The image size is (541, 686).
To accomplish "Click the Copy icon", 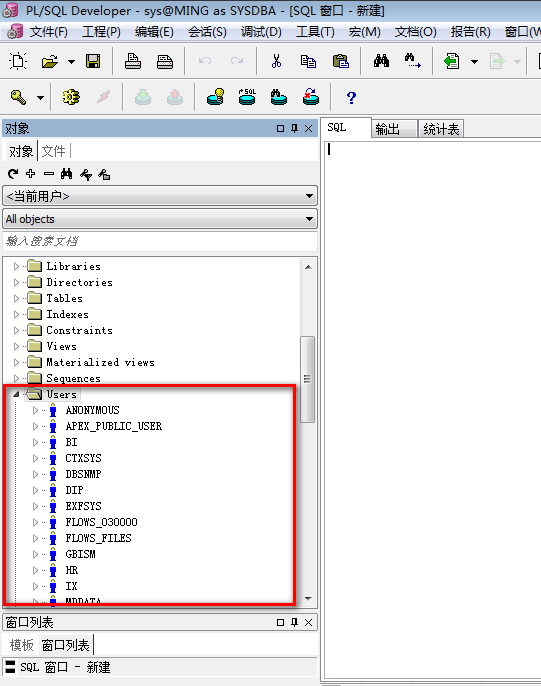I will click(x=308, y=61).
